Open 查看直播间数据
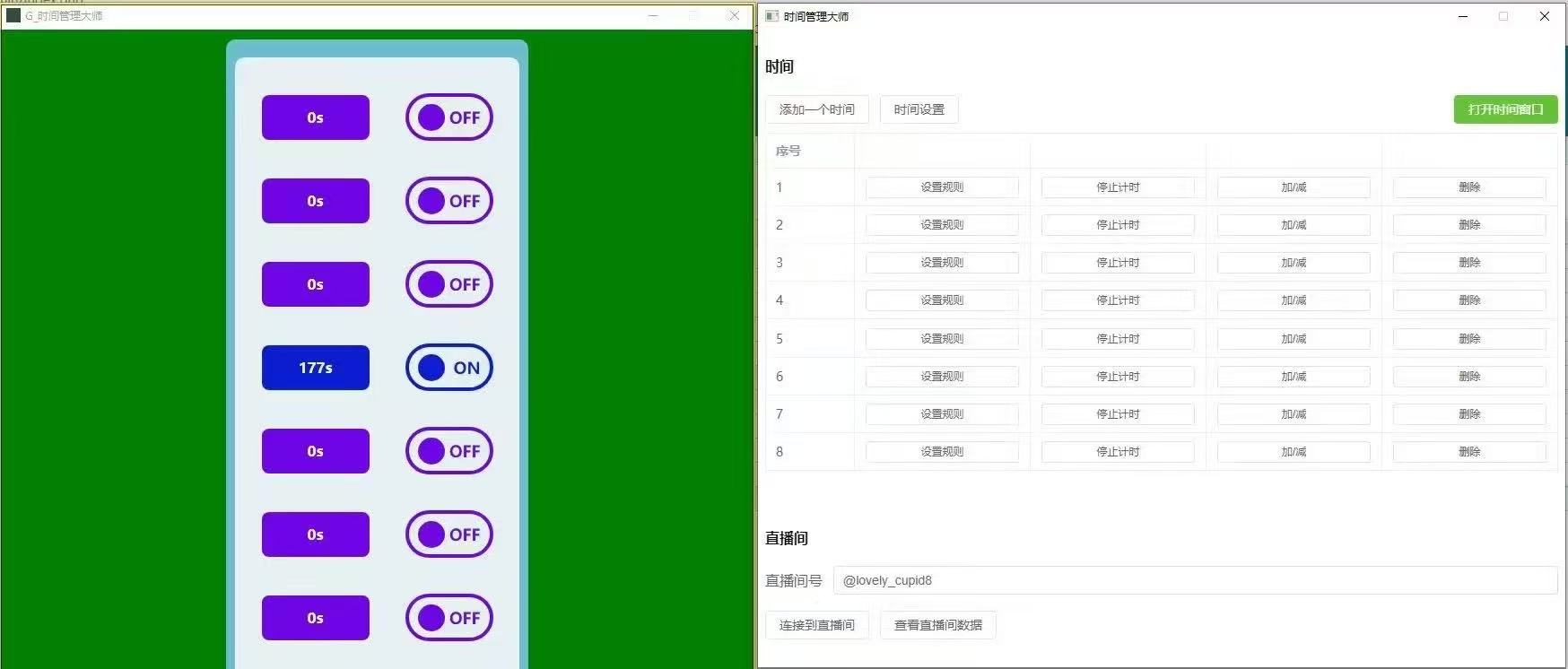 coord(937,625)
